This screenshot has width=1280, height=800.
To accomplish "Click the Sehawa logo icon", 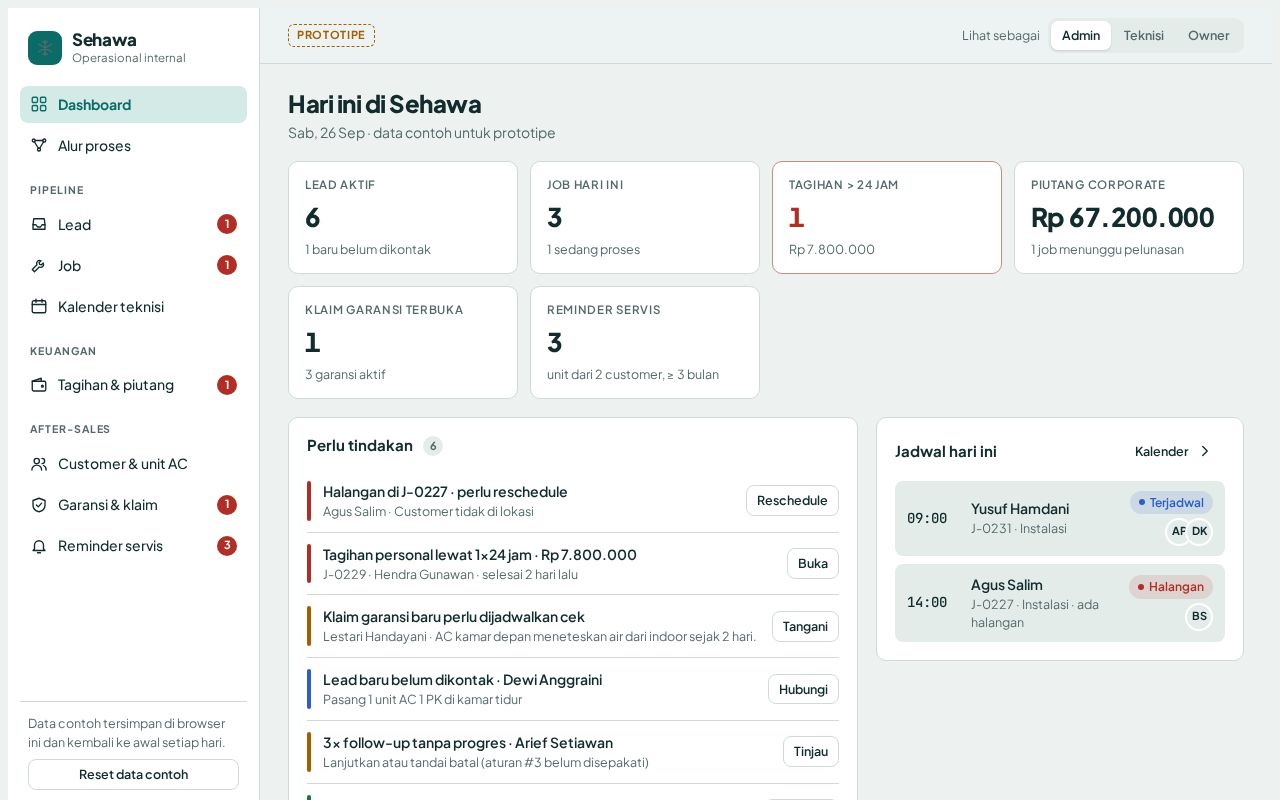I will pyautogui.click(x=45, y=48).
